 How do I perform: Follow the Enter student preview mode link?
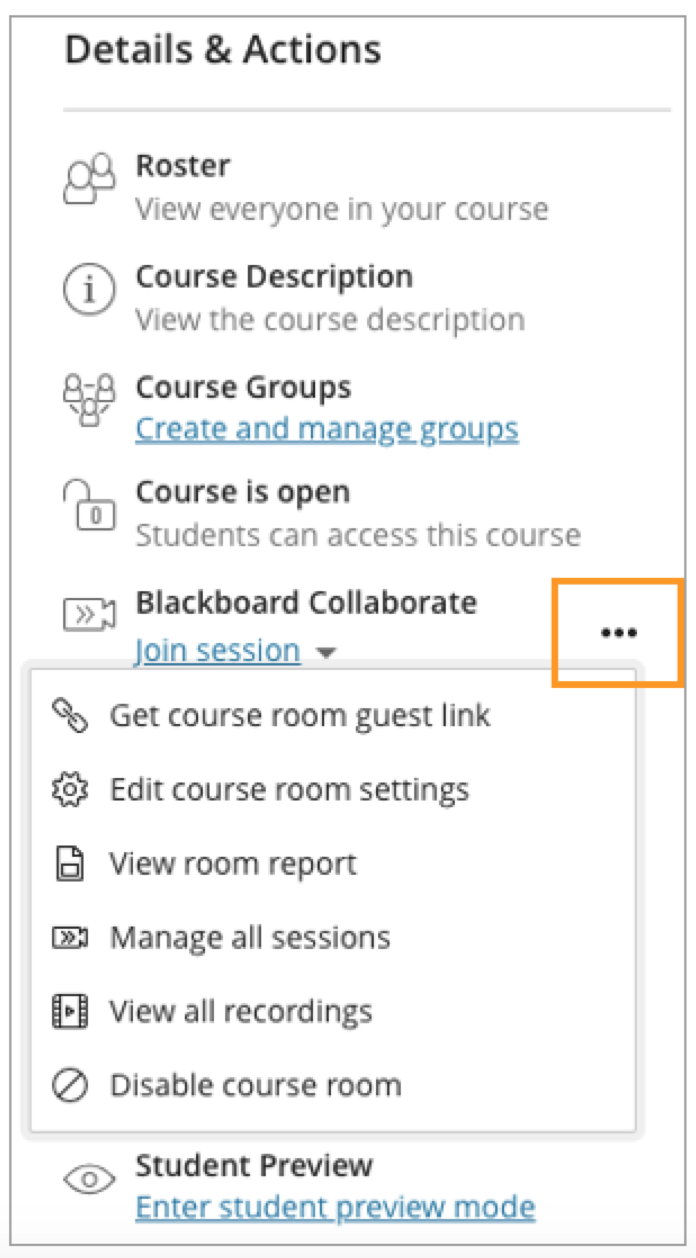[x=334, y=1207]
